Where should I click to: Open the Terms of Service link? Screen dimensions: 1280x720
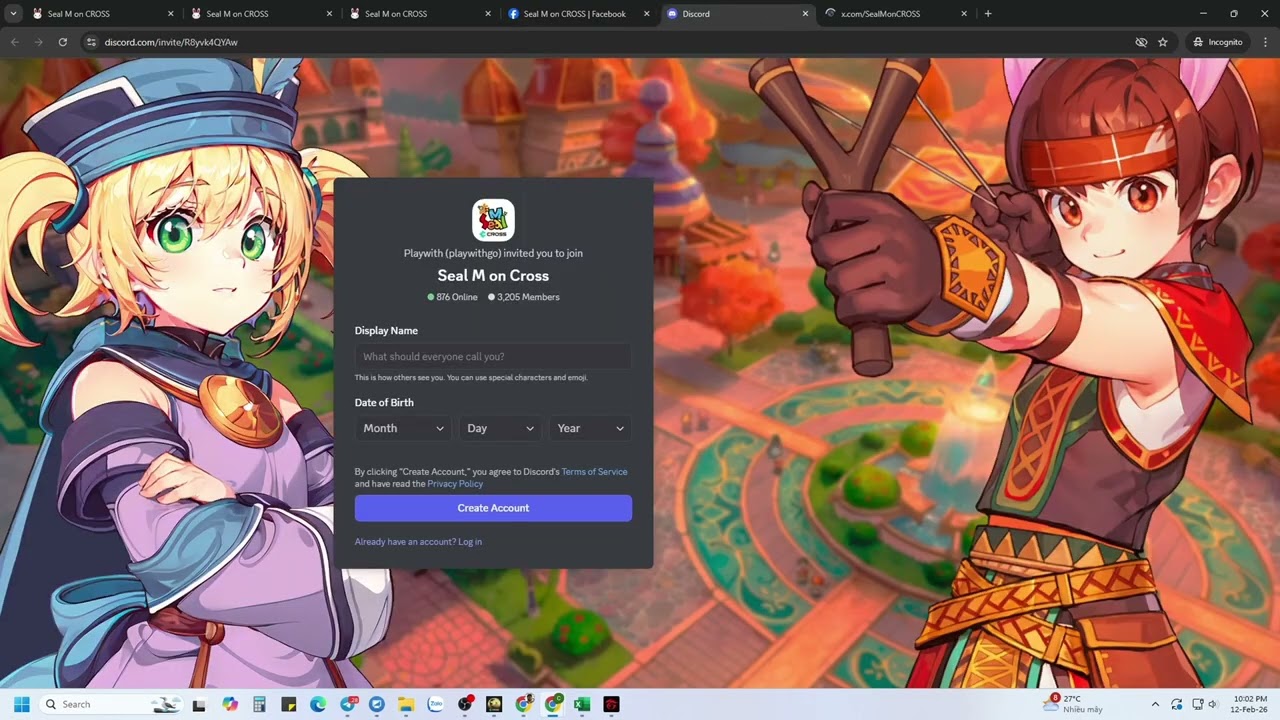pos(594,472)
